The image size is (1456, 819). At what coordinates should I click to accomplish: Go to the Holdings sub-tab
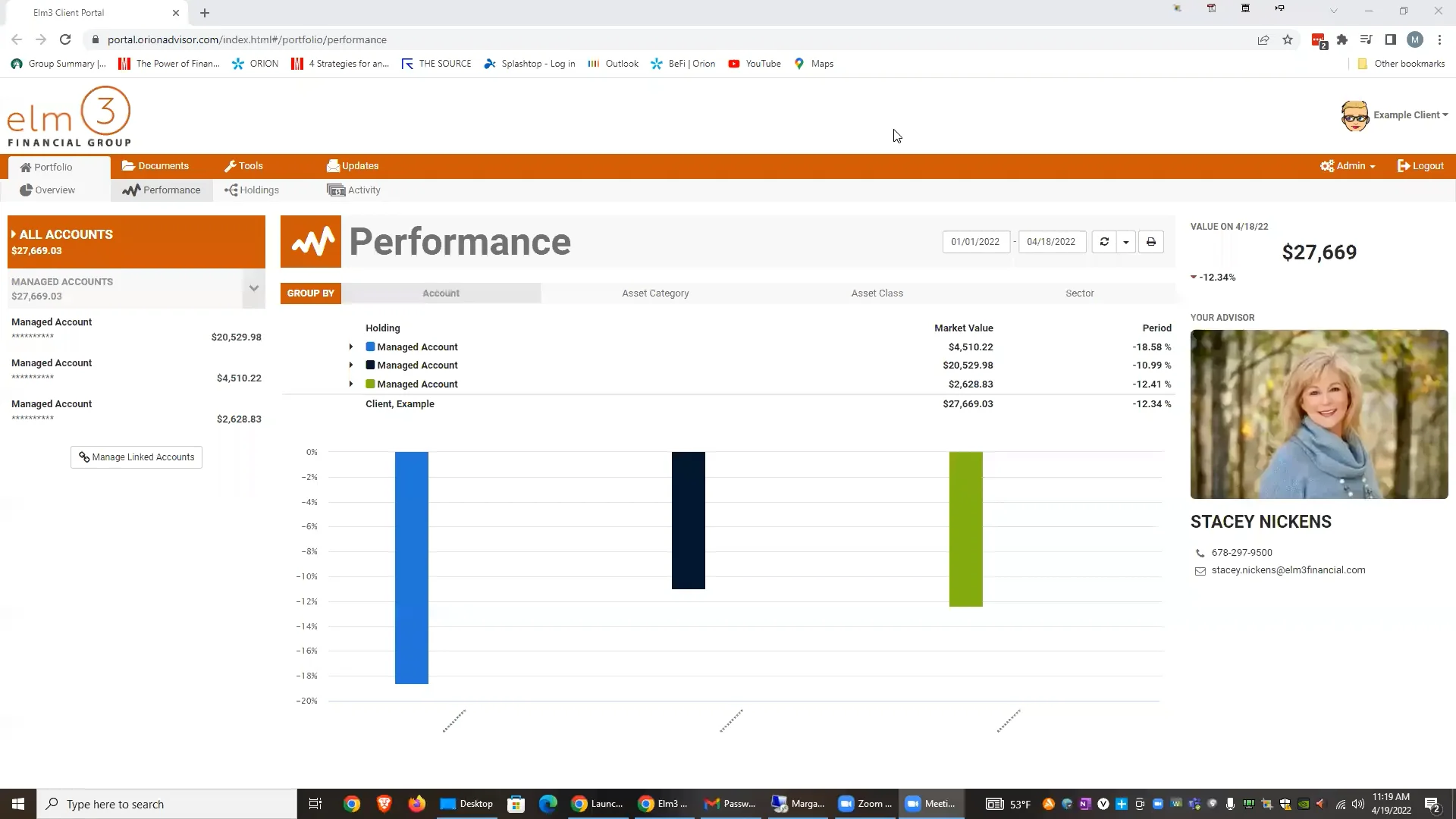click(x=252, y=190)
